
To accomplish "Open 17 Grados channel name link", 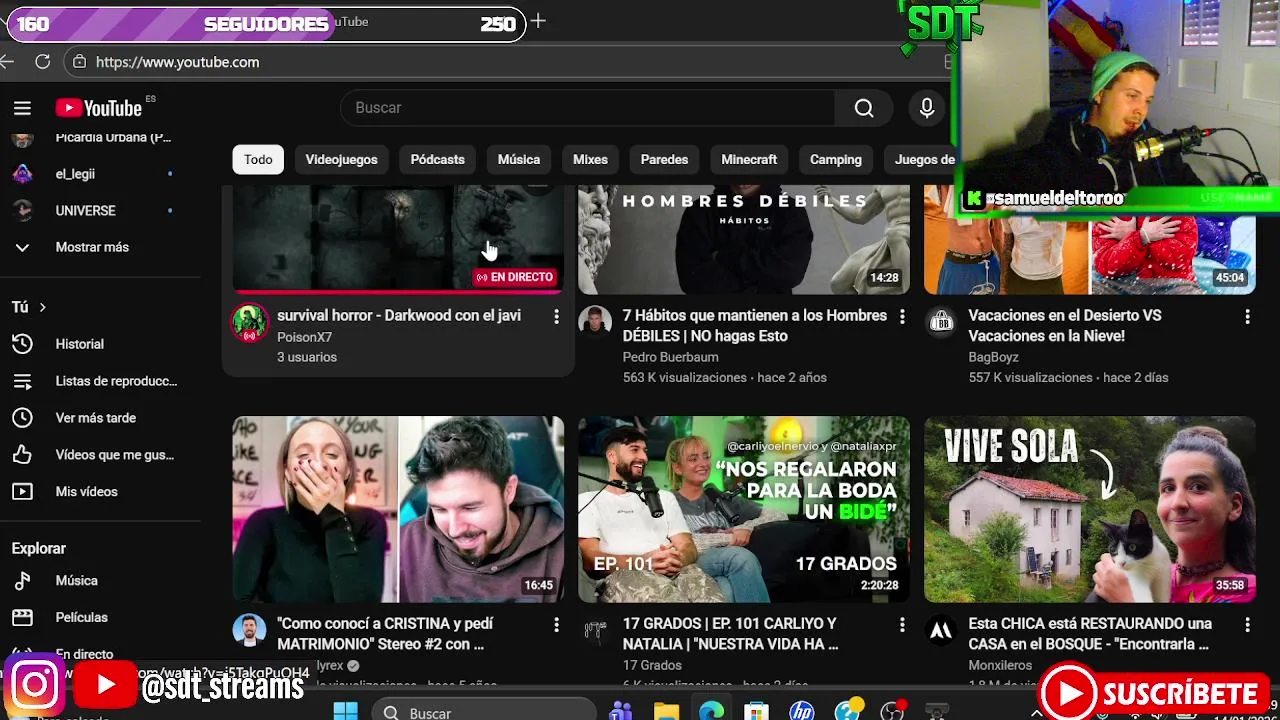I will 652,665.
